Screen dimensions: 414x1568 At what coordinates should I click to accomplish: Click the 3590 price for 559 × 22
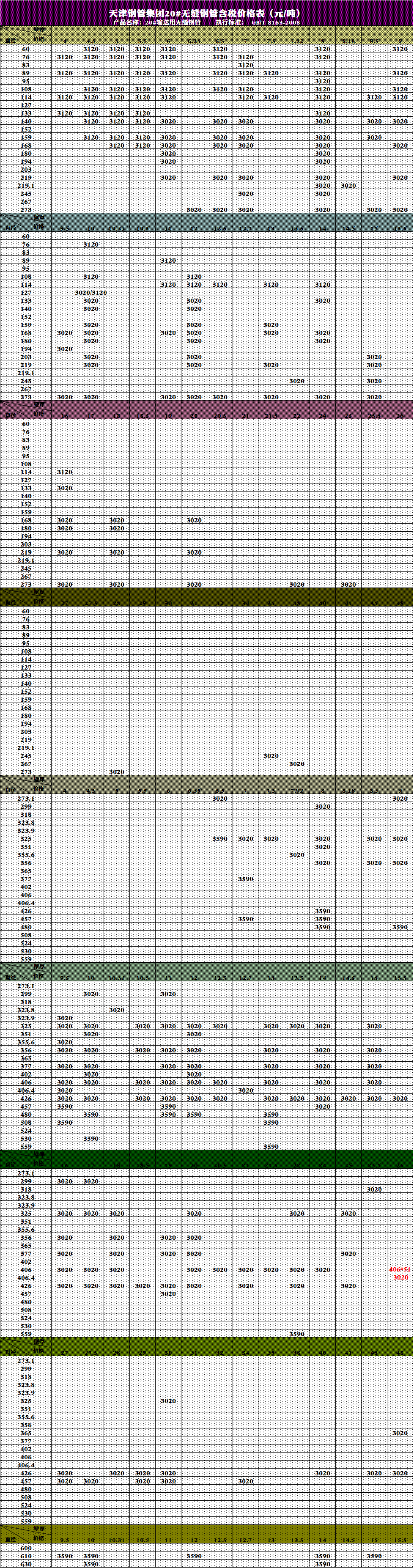click(x=296, y=1334)
